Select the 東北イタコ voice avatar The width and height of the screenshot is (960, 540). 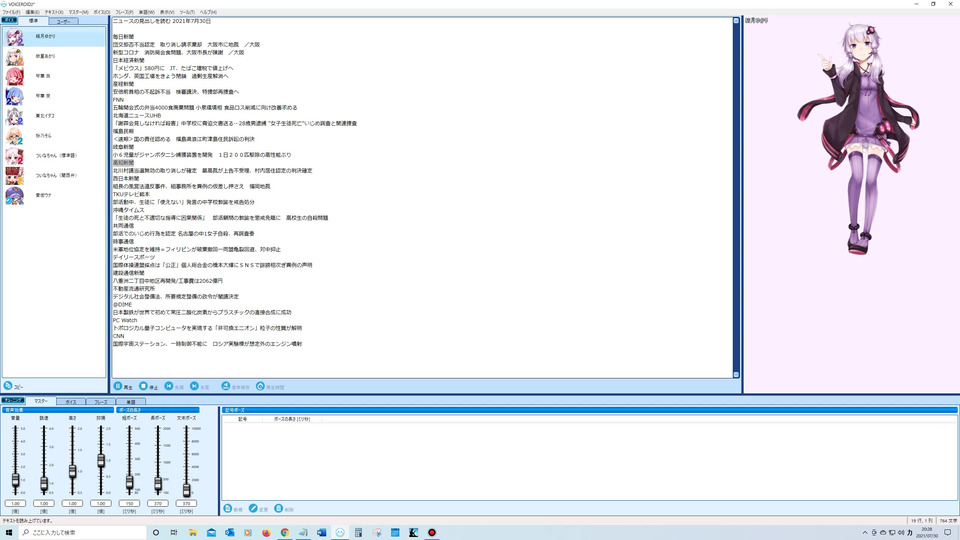click(x=15, y=116)
